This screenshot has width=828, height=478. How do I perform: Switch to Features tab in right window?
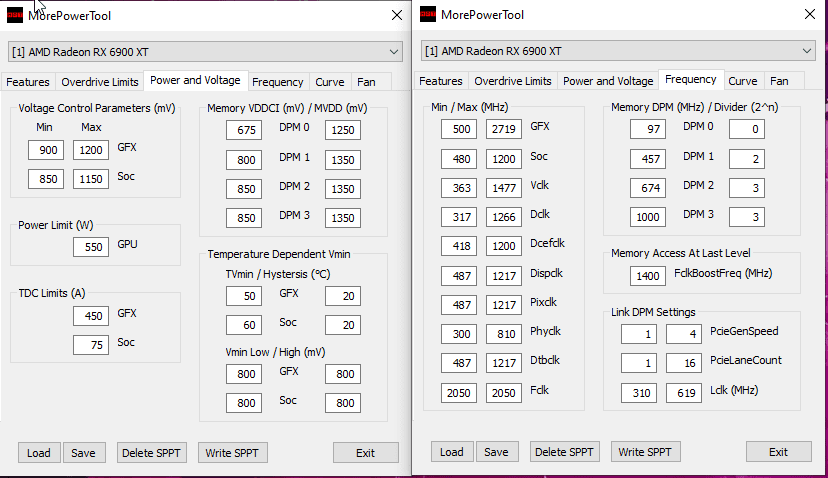[x=441, y=81]
